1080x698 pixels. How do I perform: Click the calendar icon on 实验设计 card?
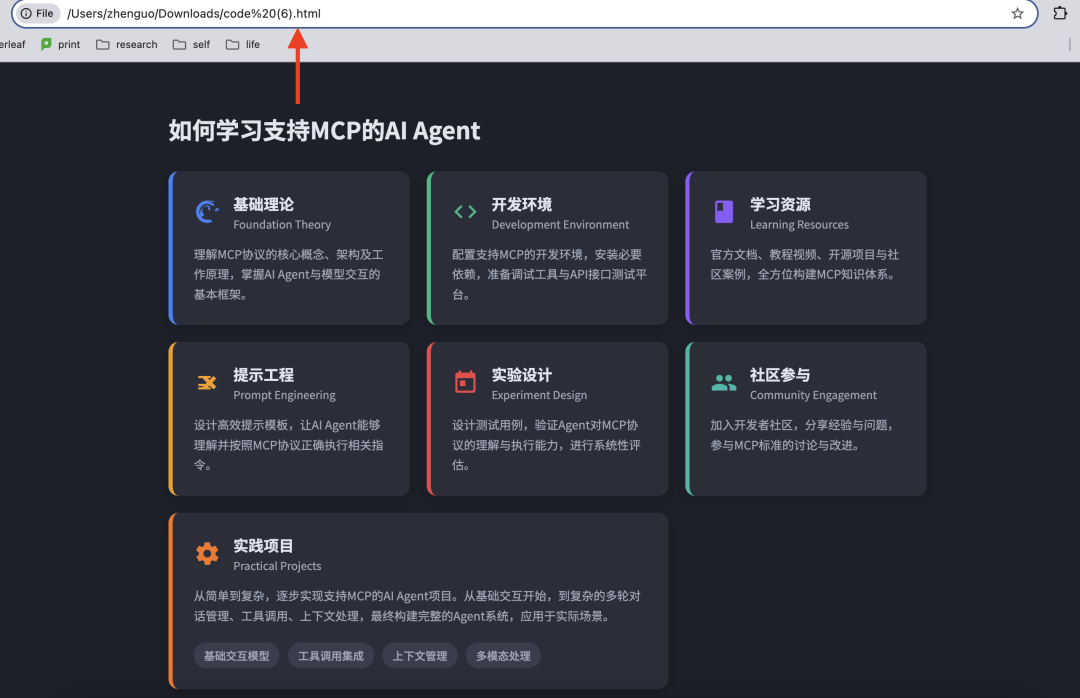(465, 381)
